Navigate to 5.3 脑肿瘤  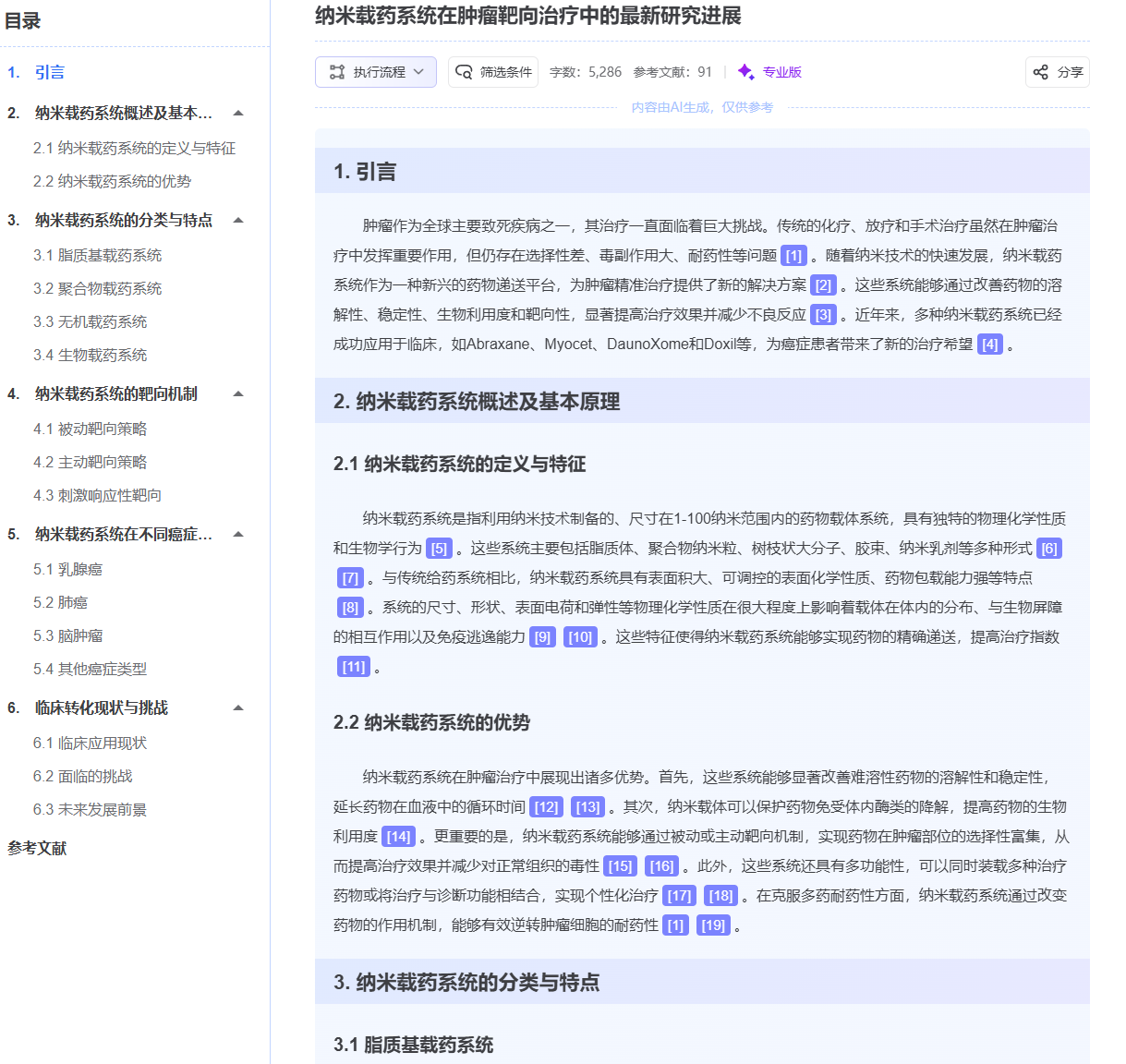(68, 635)
